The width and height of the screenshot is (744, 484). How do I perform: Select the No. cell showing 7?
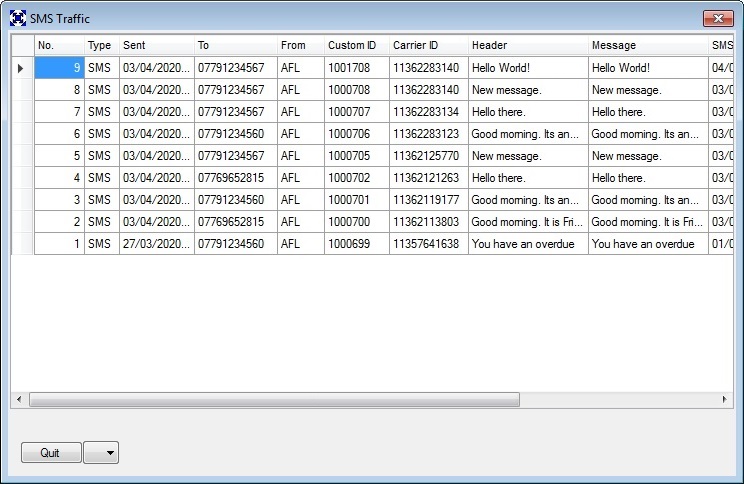pyautogui.click(x=59, y=112)
